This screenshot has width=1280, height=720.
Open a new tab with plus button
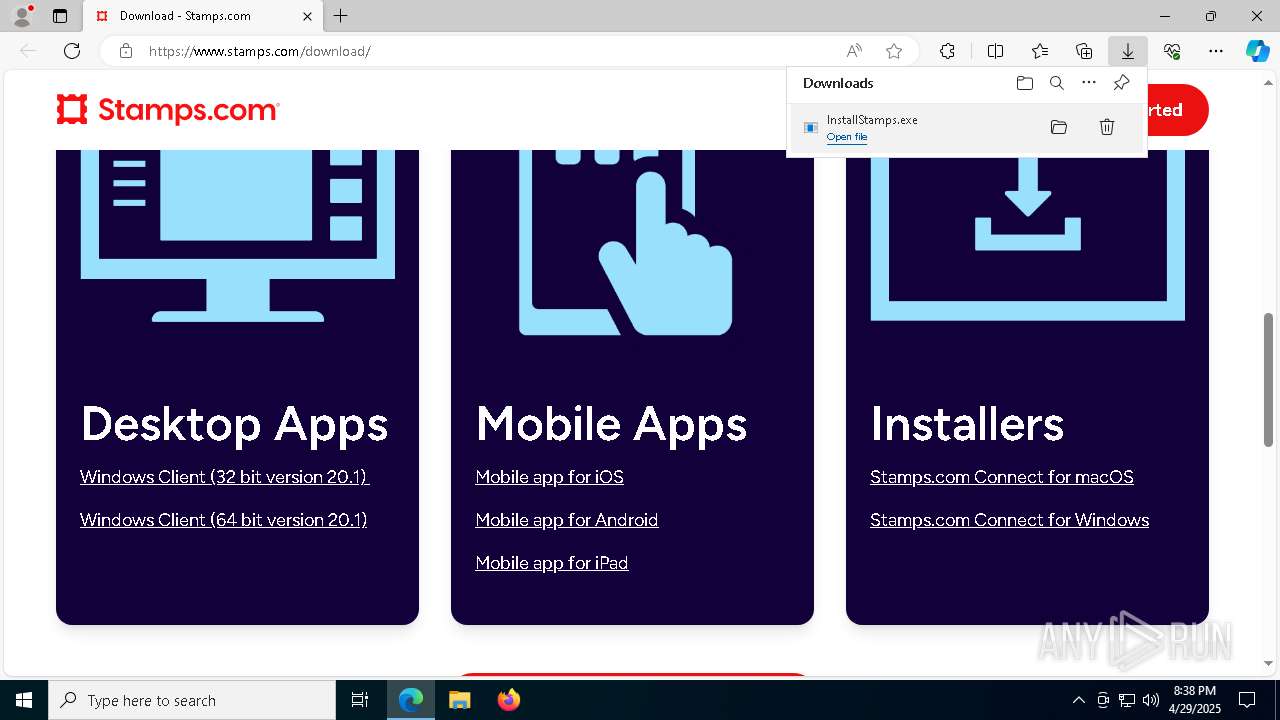coord(341,16)
